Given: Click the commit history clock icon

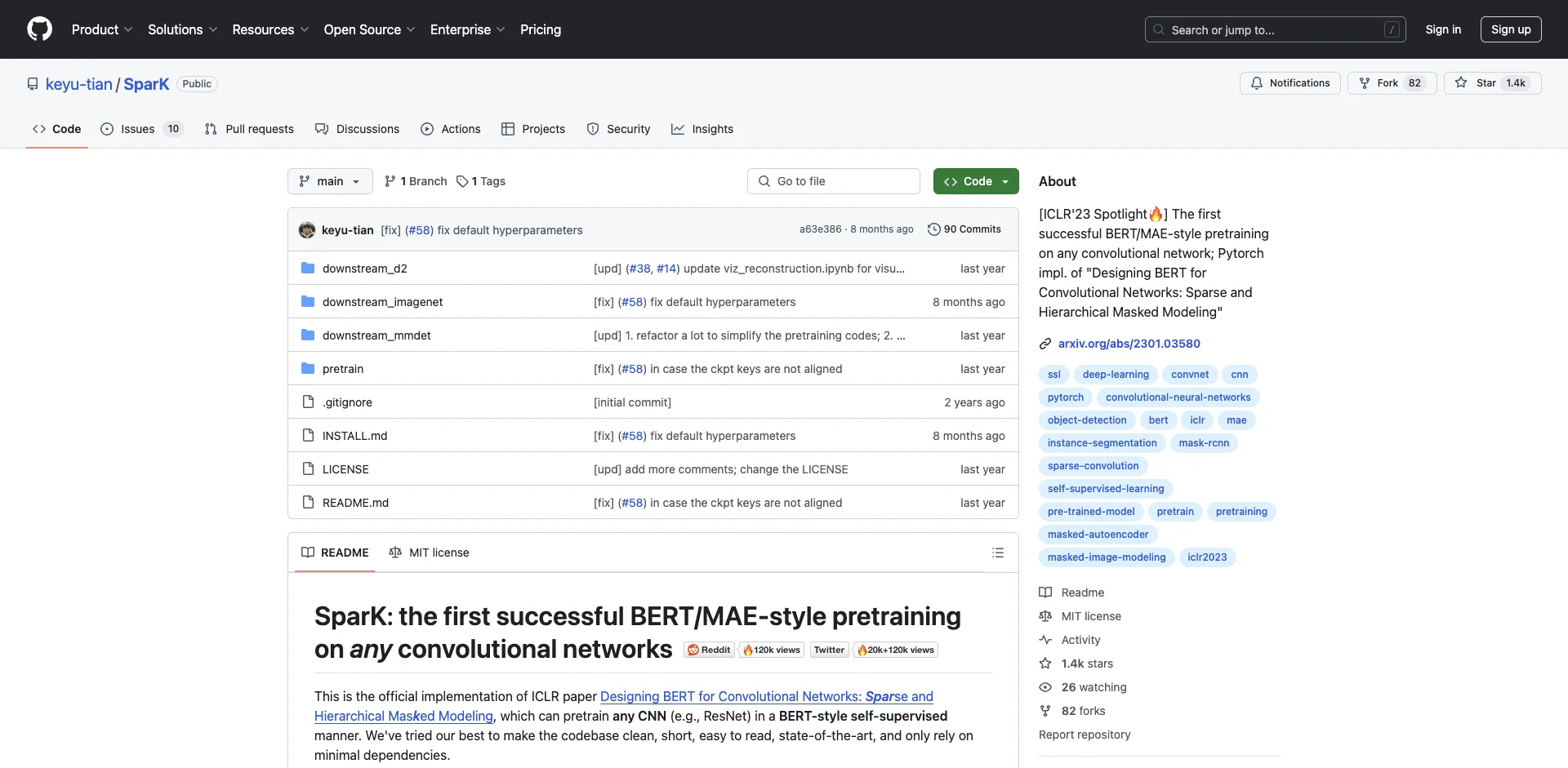Looking at the screenshot, I should tap(933, 229).
